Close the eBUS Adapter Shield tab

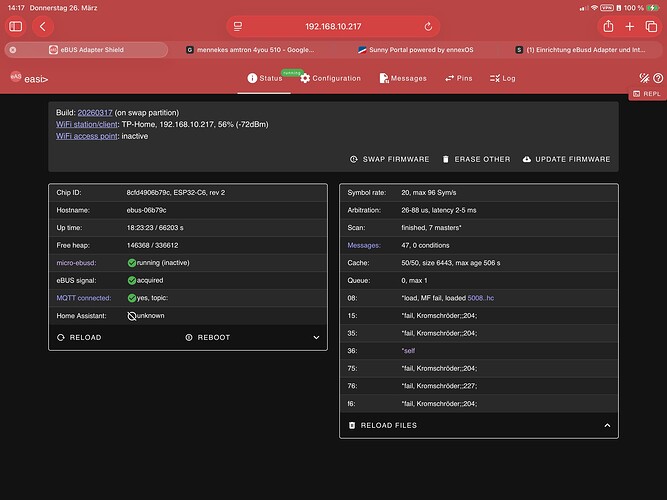pyautogui.click(x=13, y=50)
